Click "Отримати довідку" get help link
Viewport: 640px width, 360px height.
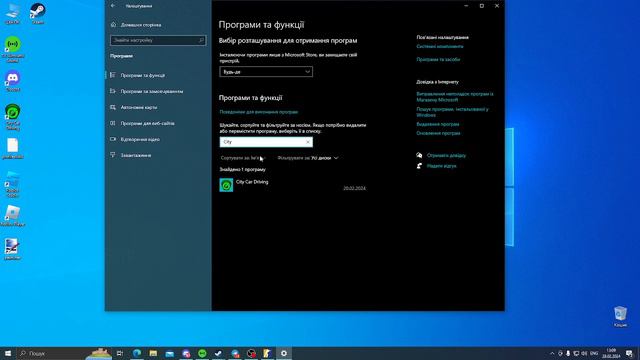[446, 156]
